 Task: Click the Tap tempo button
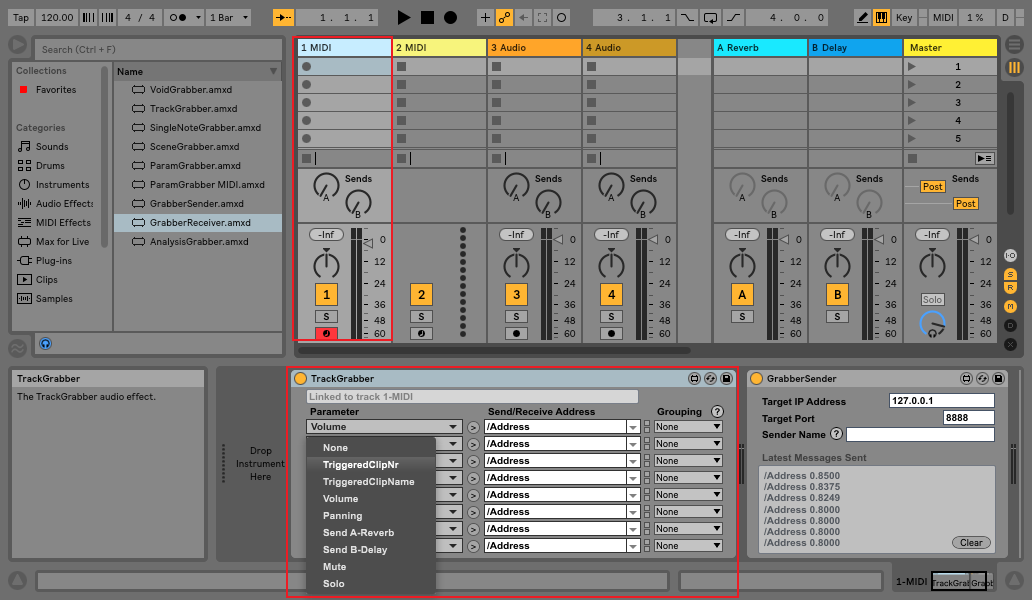point(21,18)
